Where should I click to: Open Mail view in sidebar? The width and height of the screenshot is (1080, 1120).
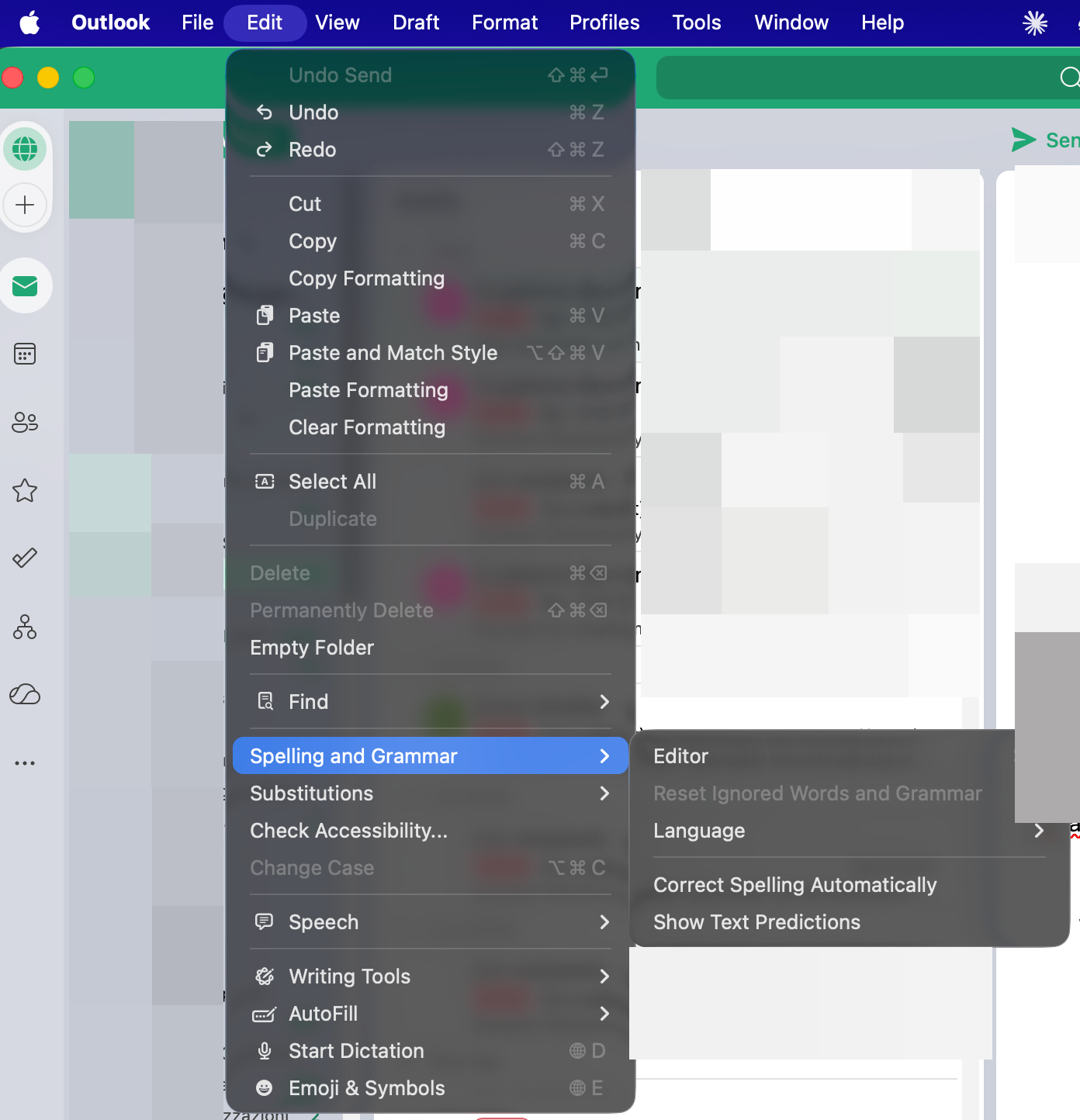(x=25, y=286)
